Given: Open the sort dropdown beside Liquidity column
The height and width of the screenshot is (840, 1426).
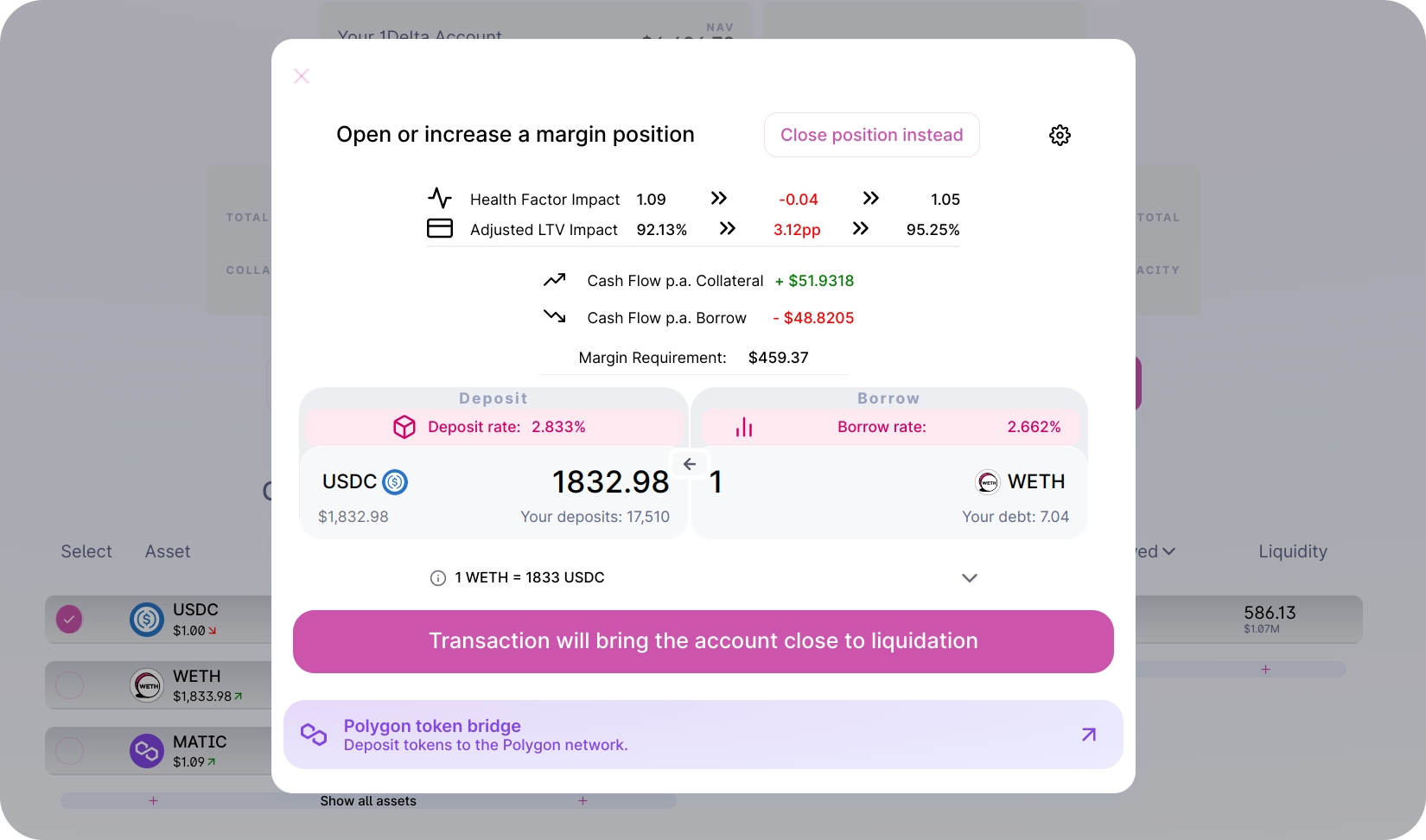Looking at the screenshot, I should click(x=1168, y=551).
